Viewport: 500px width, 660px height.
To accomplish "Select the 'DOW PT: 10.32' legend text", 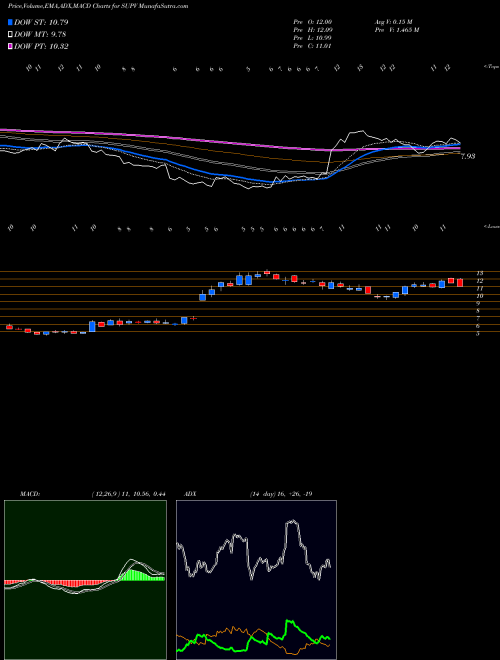I will tap(41, 47).
